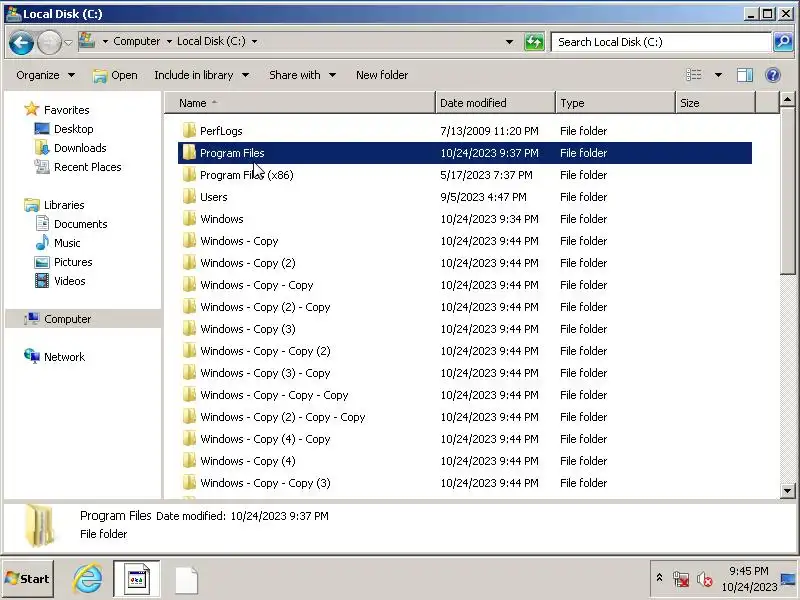This screenshot has width=800, height=600.
Task: Select 'Windows - Copy (2)' folder
Action: [465, 263]
